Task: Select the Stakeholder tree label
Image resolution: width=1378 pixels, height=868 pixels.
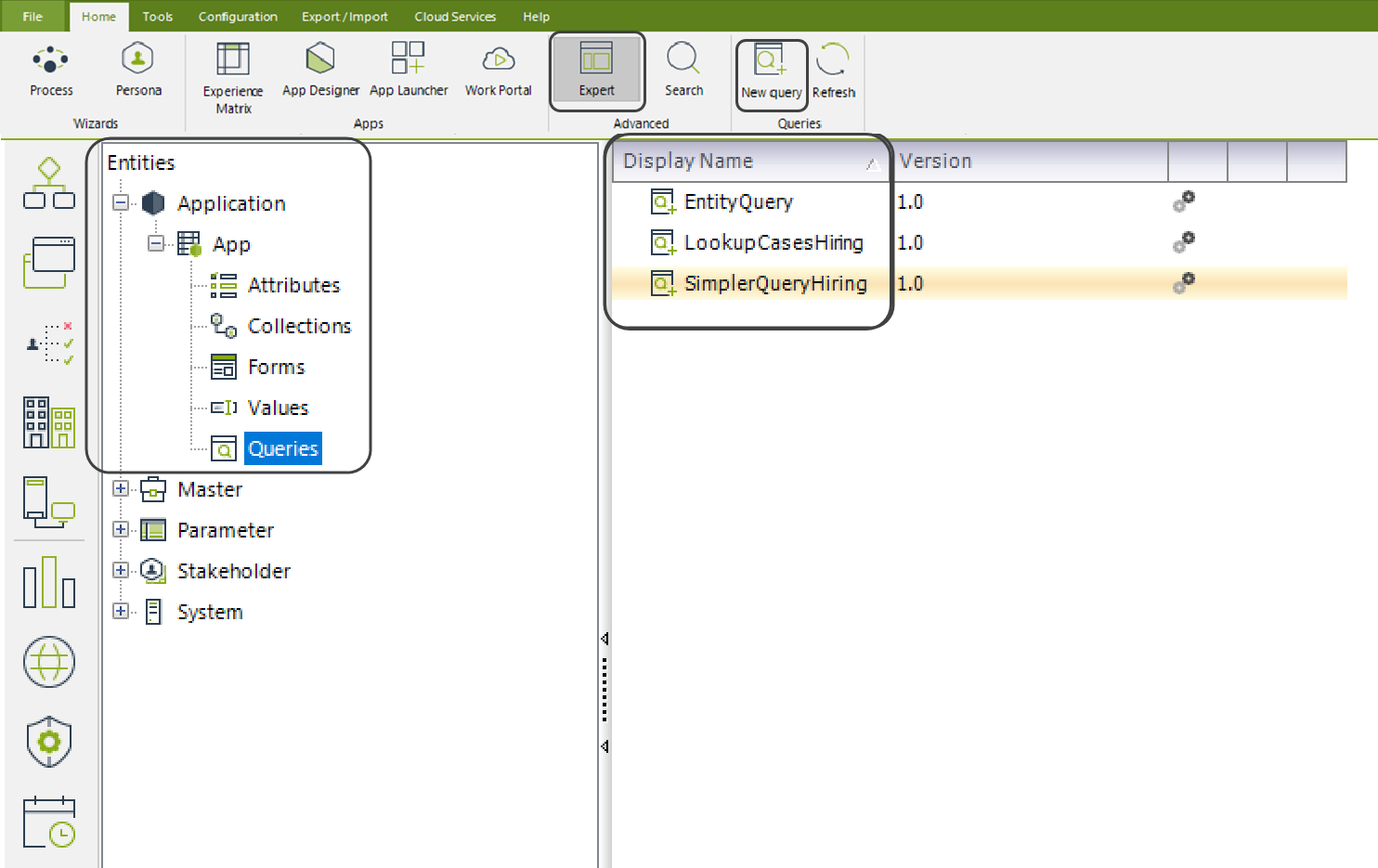Action: 234,571
